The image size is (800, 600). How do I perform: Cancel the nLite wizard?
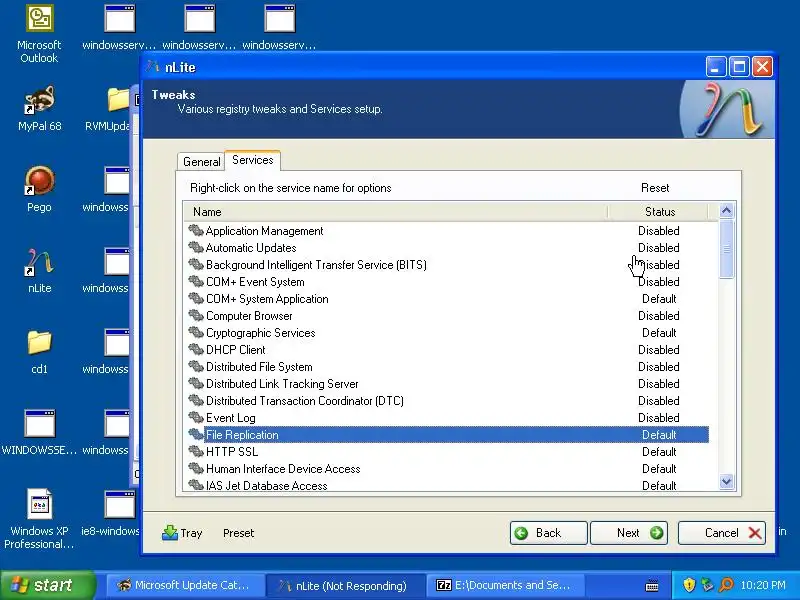pyautogui.click(x=721, y=533)
